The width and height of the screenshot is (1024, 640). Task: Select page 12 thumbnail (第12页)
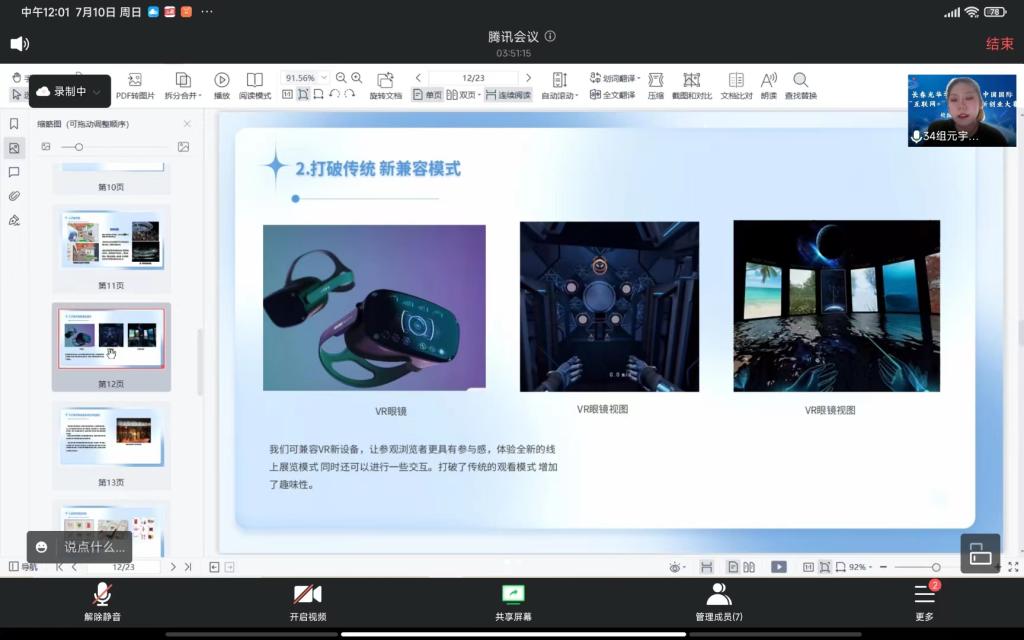click(x=112, y=347)
